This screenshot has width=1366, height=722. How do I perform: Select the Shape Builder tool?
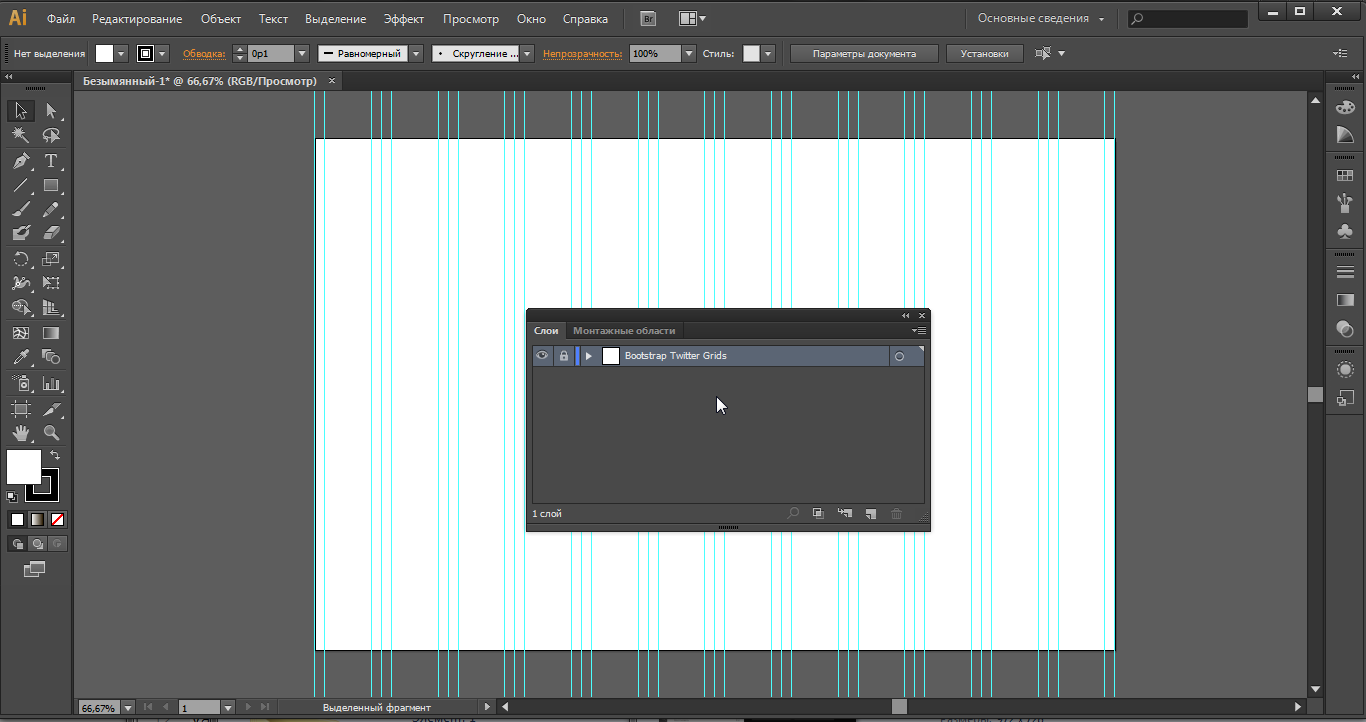point(21,308)
